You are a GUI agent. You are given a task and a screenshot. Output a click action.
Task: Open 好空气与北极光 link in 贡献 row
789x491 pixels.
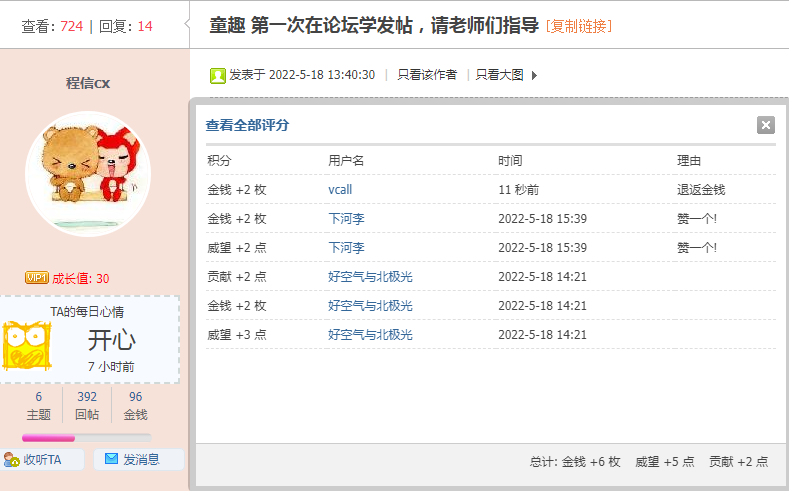point(370,276)
